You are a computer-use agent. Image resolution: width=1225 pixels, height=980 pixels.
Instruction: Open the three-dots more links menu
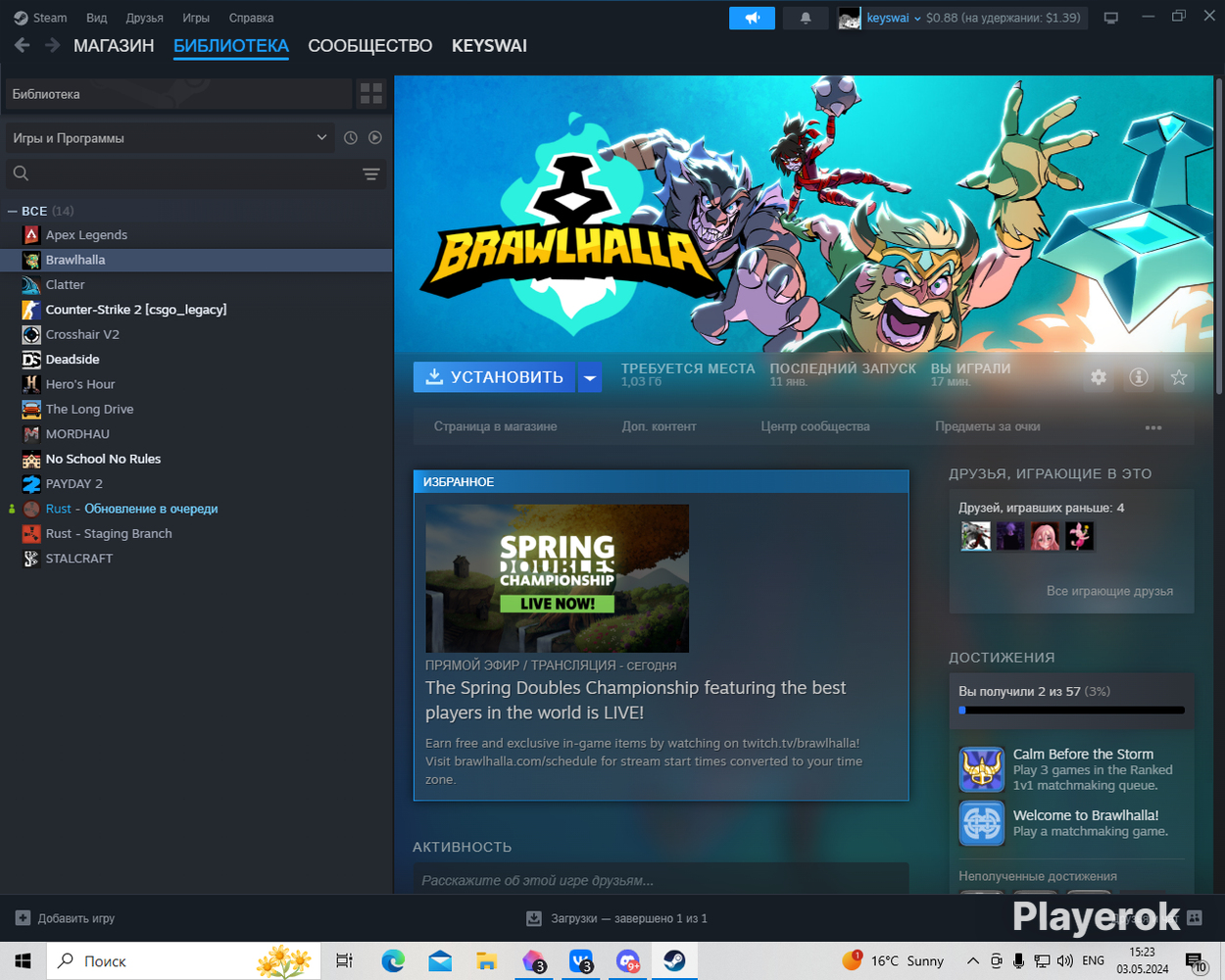(x=1153, y=427)
